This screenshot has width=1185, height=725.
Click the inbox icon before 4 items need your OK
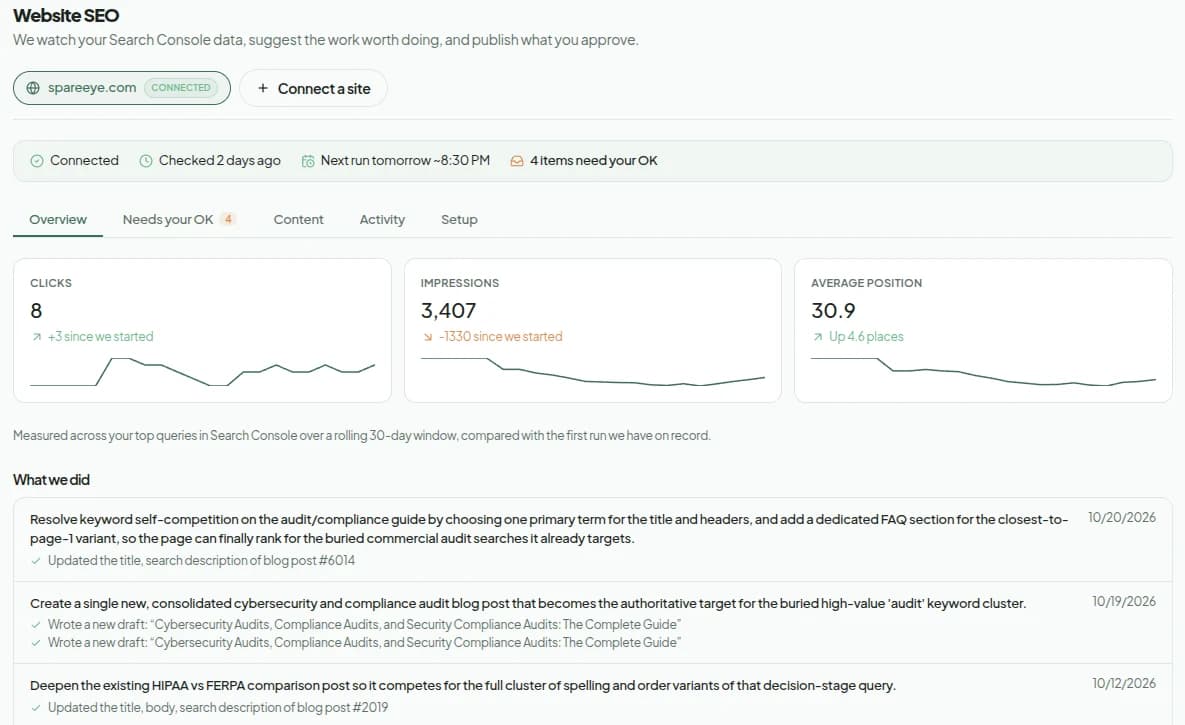tap(517, 161)
